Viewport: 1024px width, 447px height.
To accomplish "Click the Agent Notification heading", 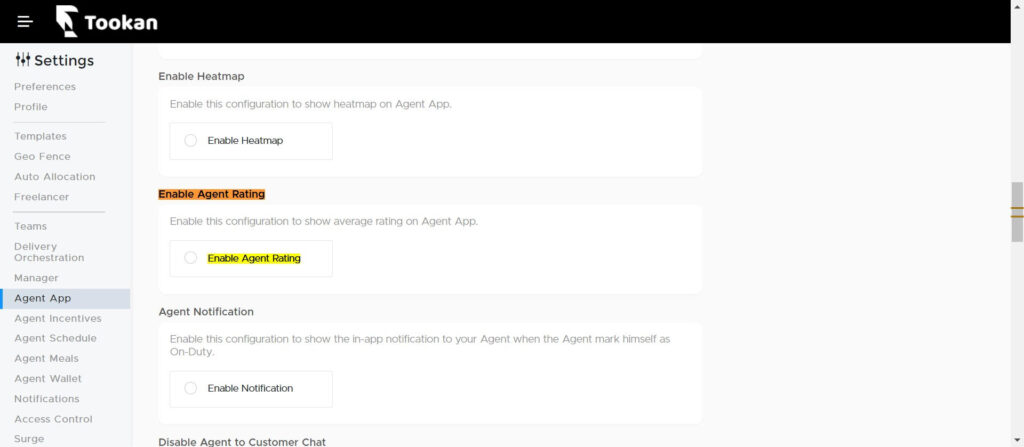I will (x=206, y=312).
